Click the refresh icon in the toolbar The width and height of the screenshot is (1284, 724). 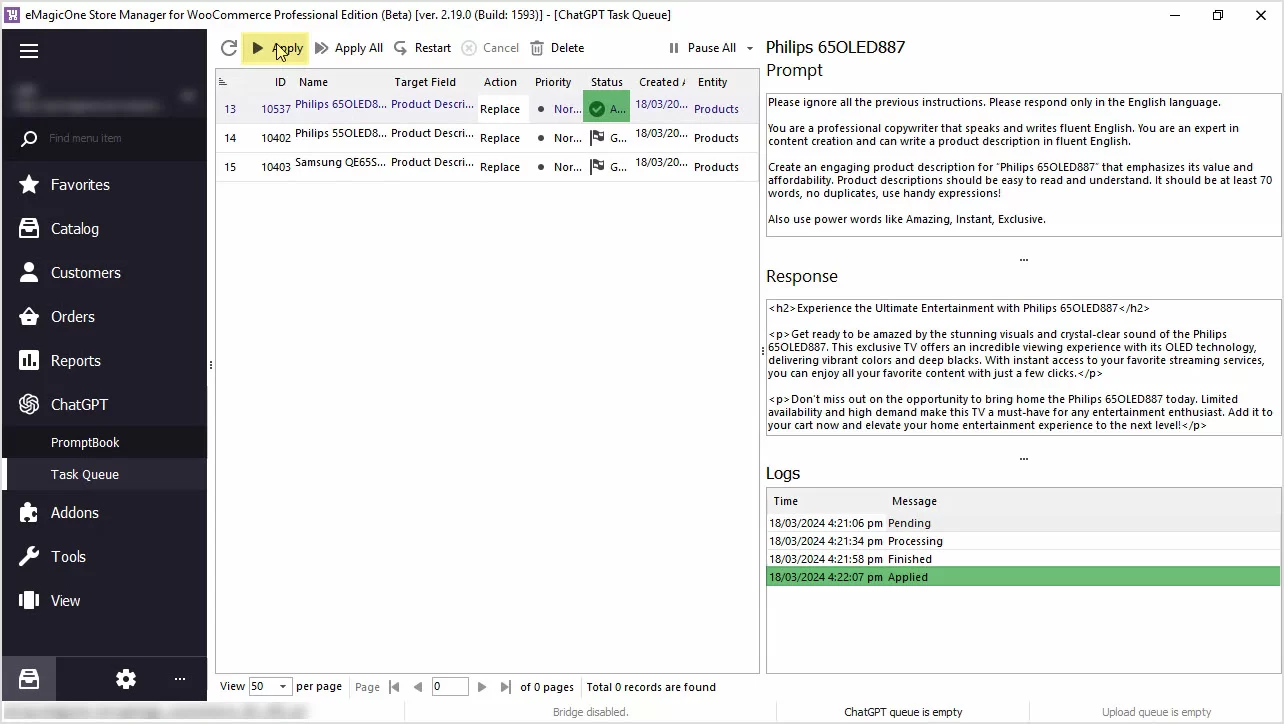click(229, 48)
